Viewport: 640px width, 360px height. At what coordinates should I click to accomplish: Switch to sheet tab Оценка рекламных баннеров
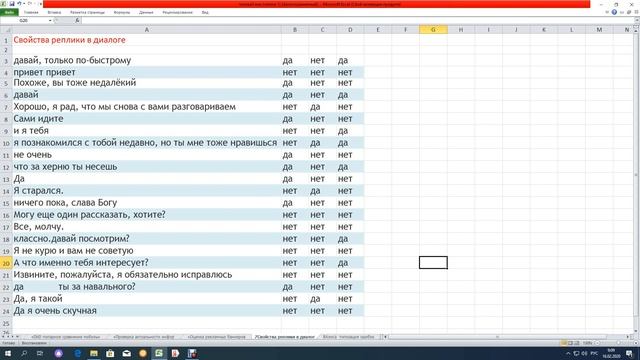217,337
